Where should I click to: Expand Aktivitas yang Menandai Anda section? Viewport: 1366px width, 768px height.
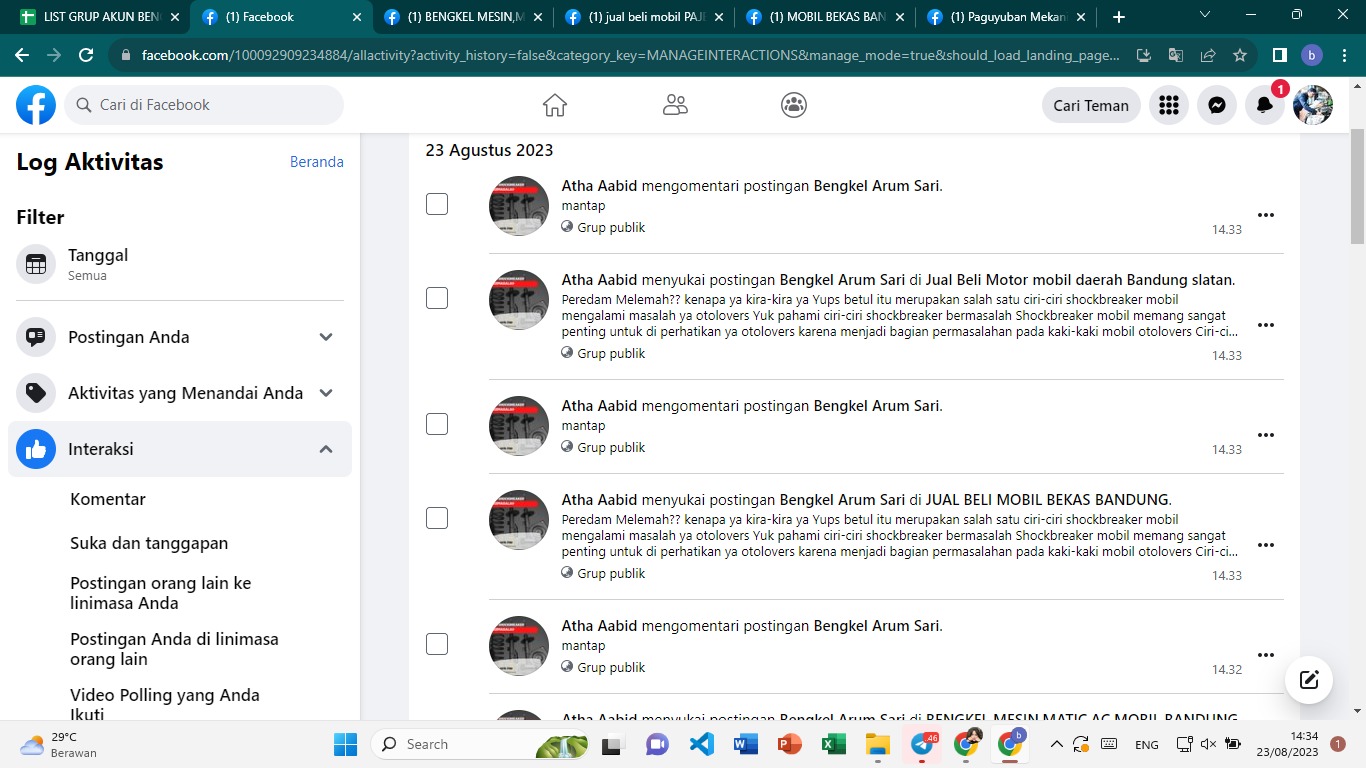tap(326, 393)
